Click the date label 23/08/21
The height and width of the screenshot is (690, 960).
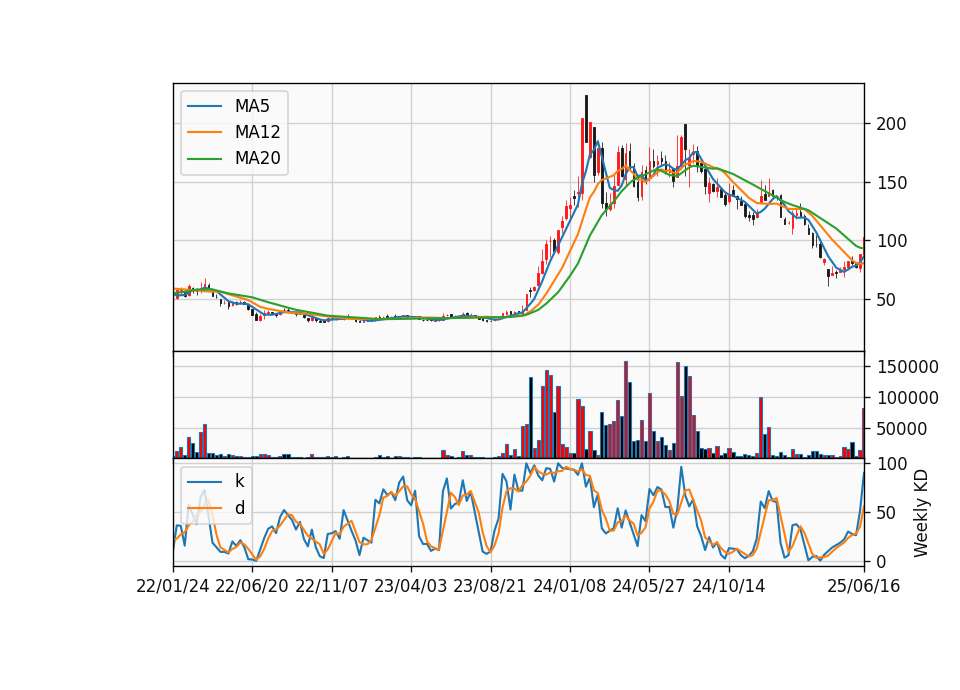coord(490,586)
